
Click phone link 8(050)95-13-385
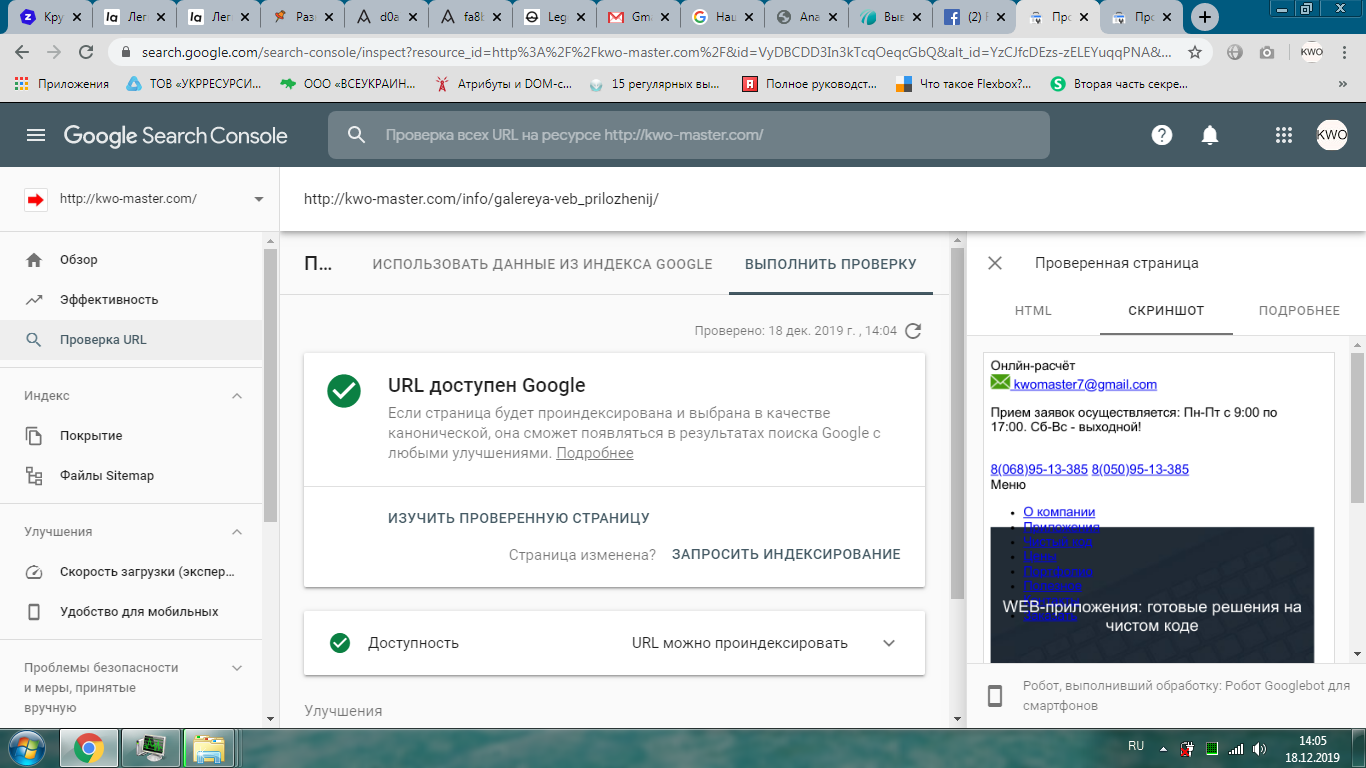point(1140,469)
